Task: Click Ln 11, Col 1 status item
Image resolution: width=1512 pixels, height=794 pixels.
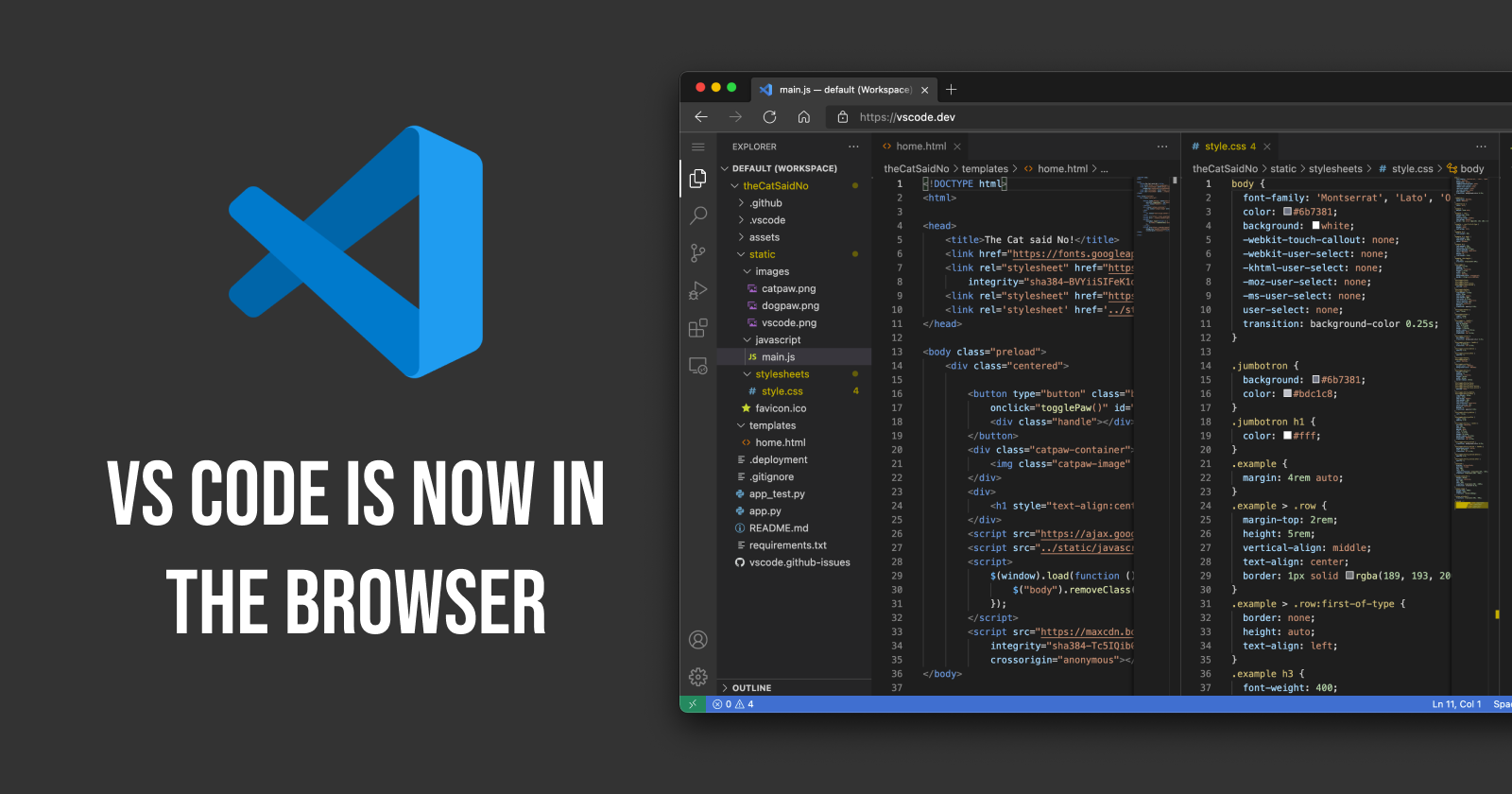Action: [x=1456, y=704]
